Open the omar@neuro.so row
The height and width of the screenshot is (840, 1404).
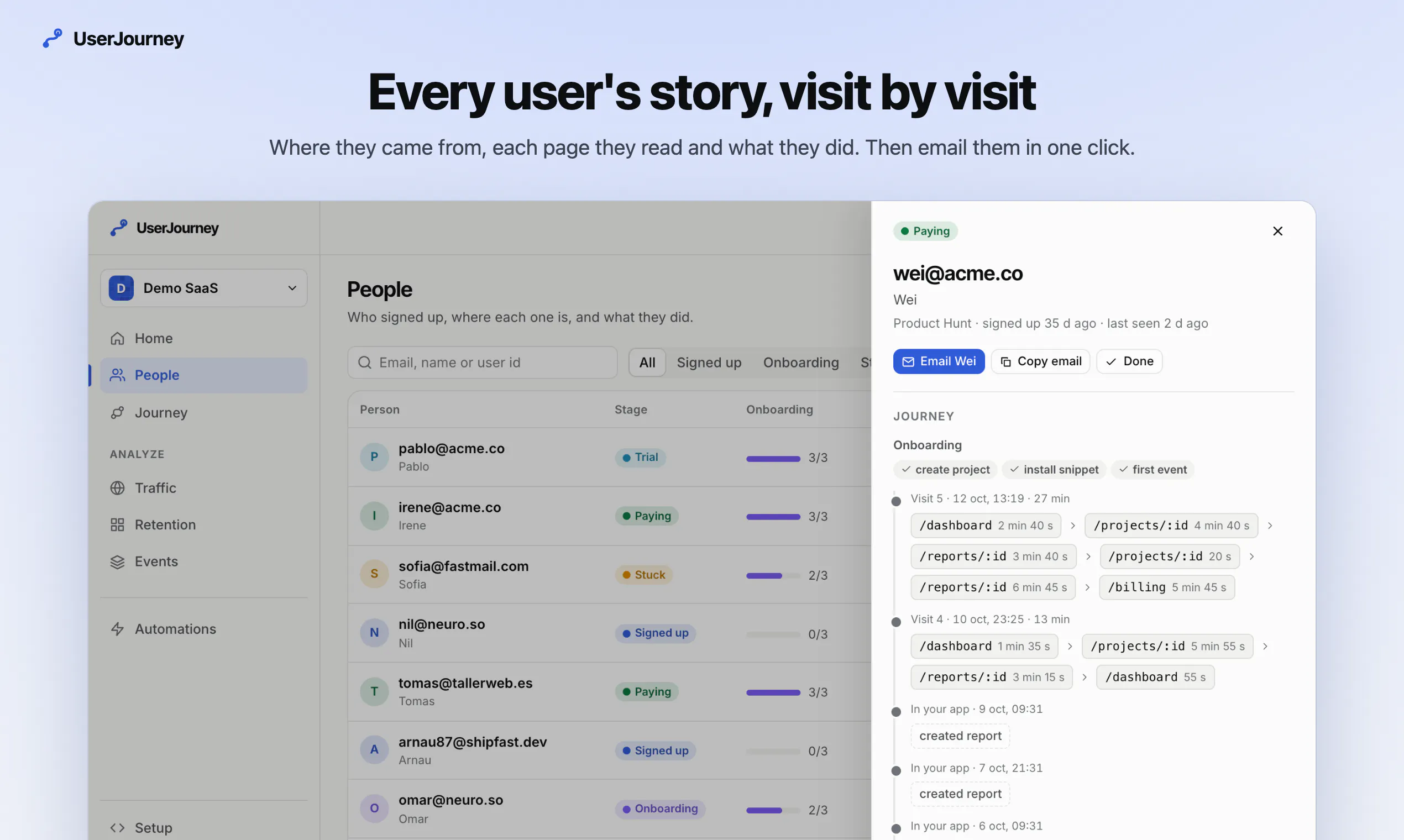609,809
